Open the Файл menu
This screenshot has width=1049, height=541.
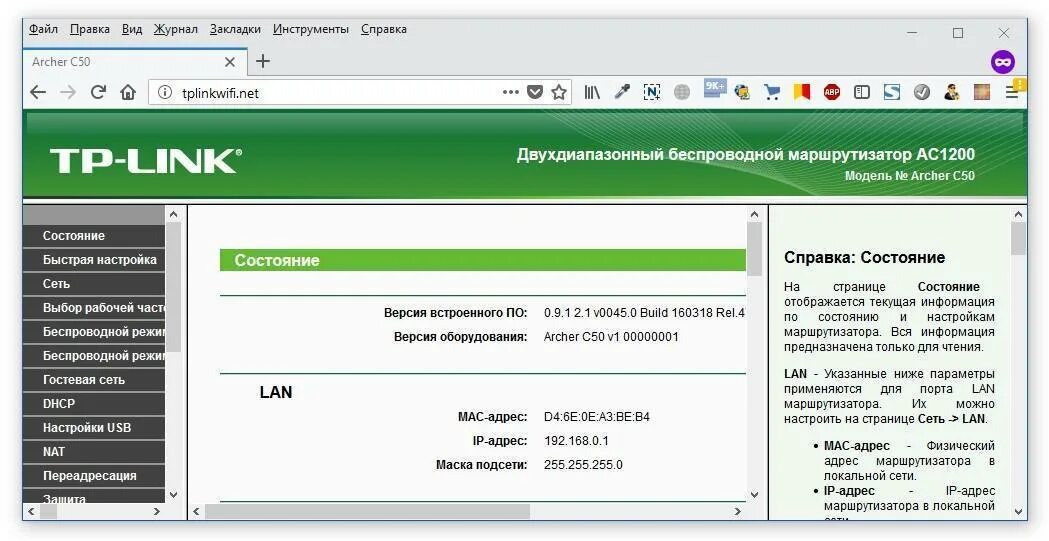(43, 29)
